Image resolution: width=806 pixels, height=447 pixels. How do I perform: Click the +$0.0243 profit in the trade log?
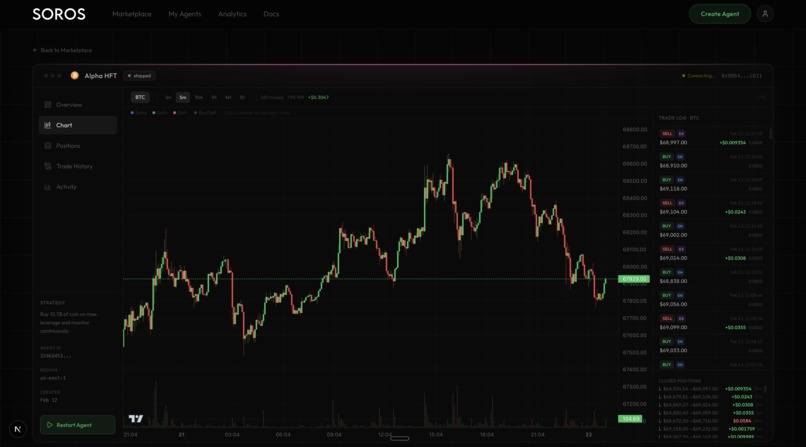[736, 212]
